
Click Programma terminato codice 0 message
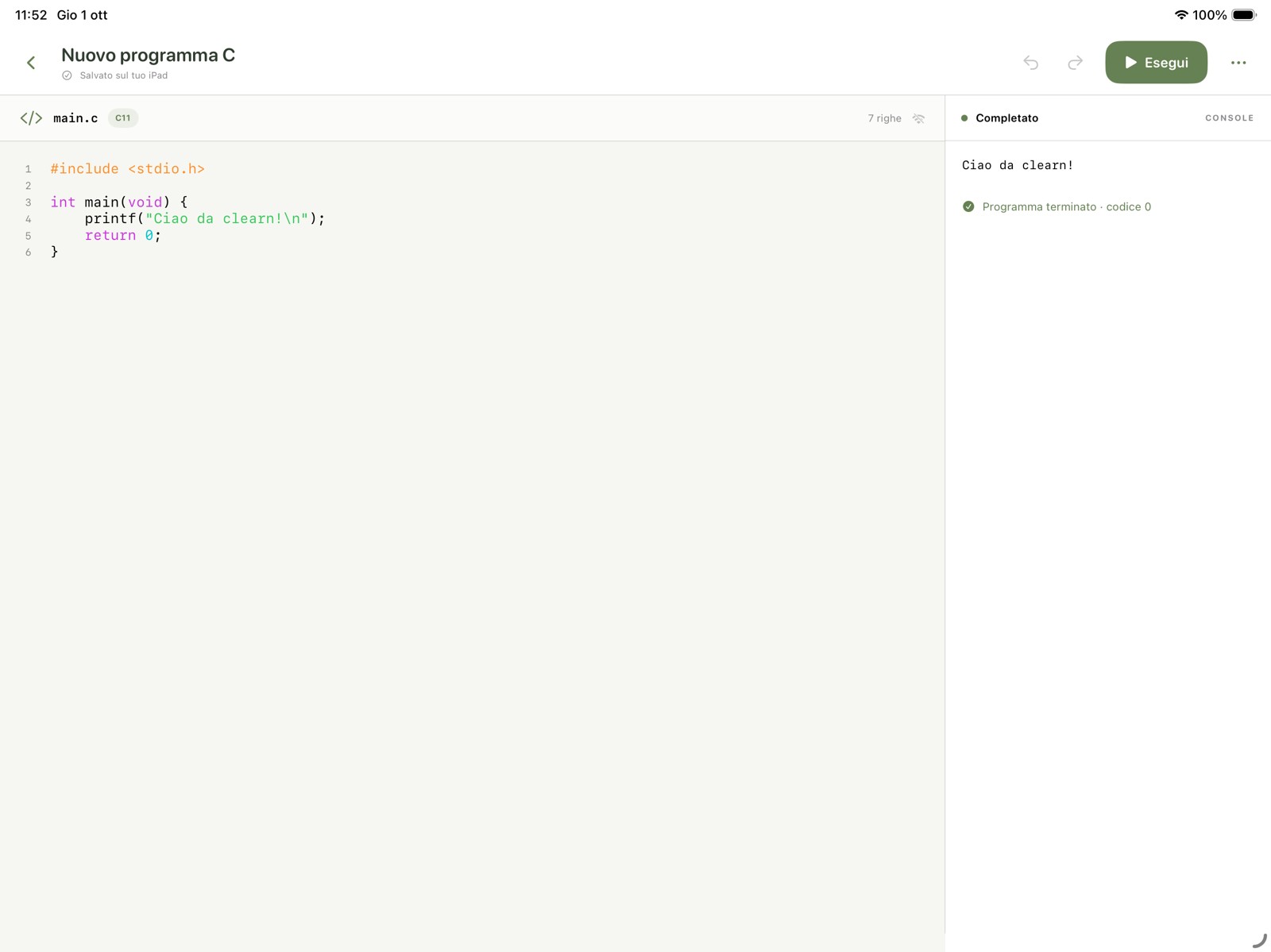1066,206
